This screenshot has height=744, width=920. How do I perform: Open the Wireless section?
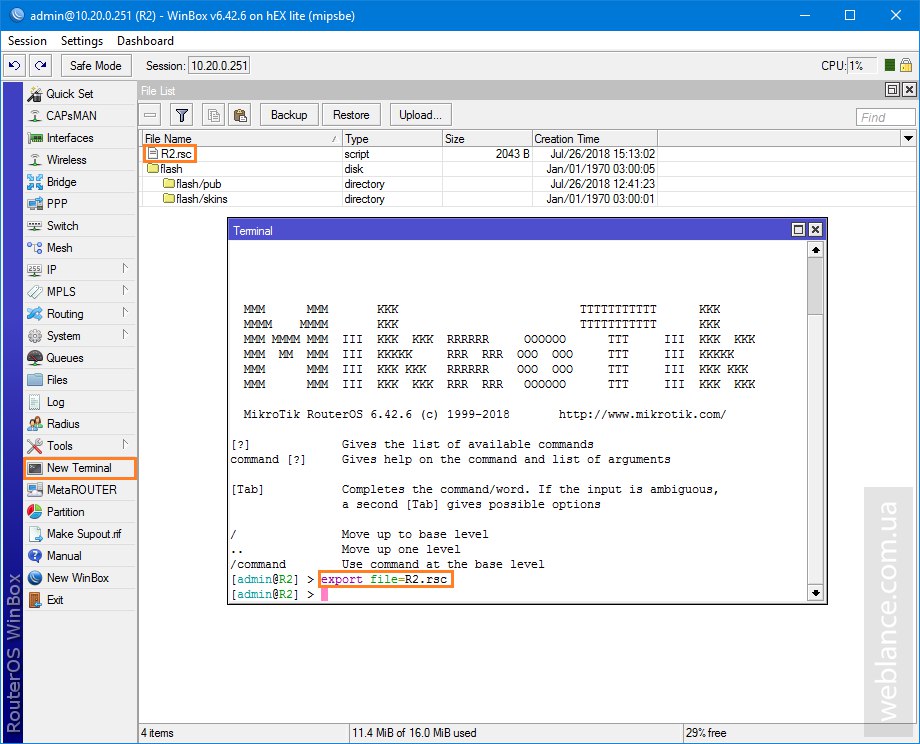click(x=80, y=160)
